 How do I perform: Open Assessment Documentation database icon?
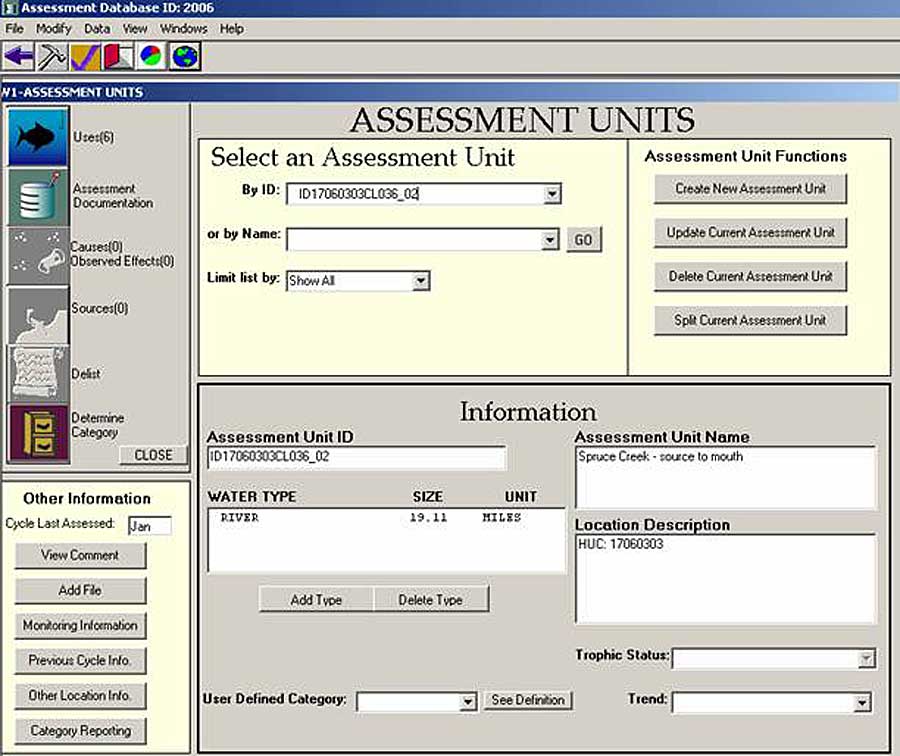(x=38, y=197)
